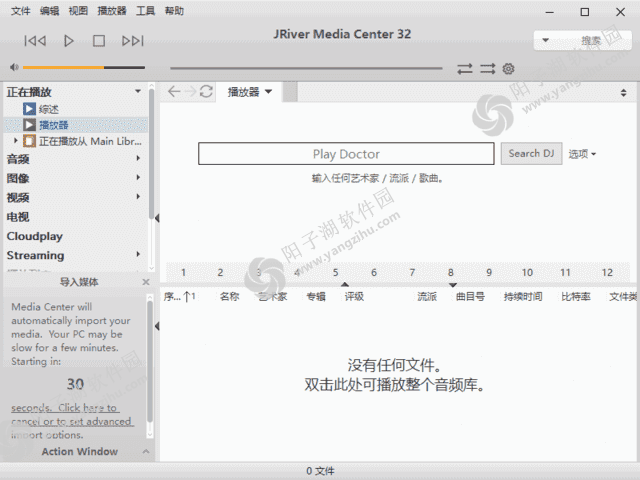Focus the top-right 搜索 search field

tap(583, 40)
